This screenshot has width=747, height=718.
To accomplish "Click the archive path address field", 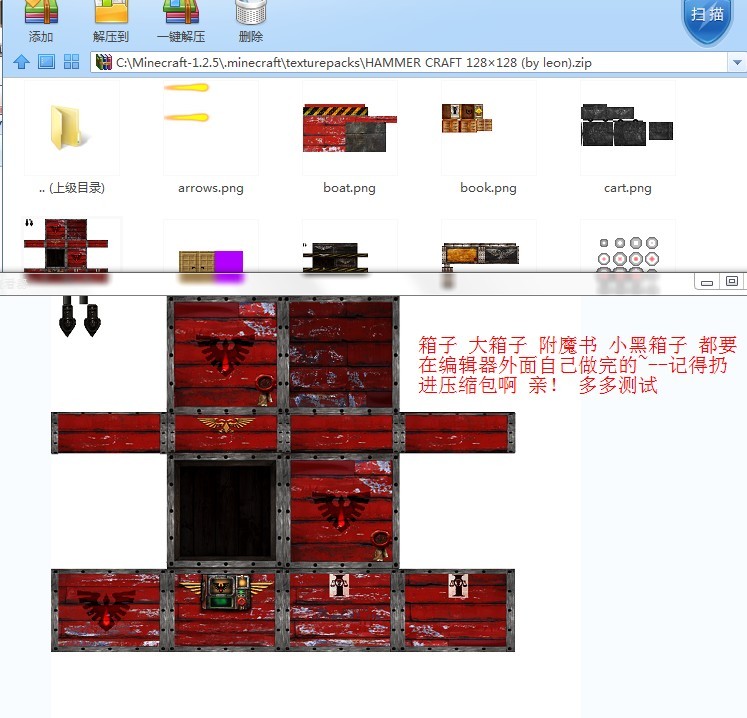I will (x=400, y=62).
